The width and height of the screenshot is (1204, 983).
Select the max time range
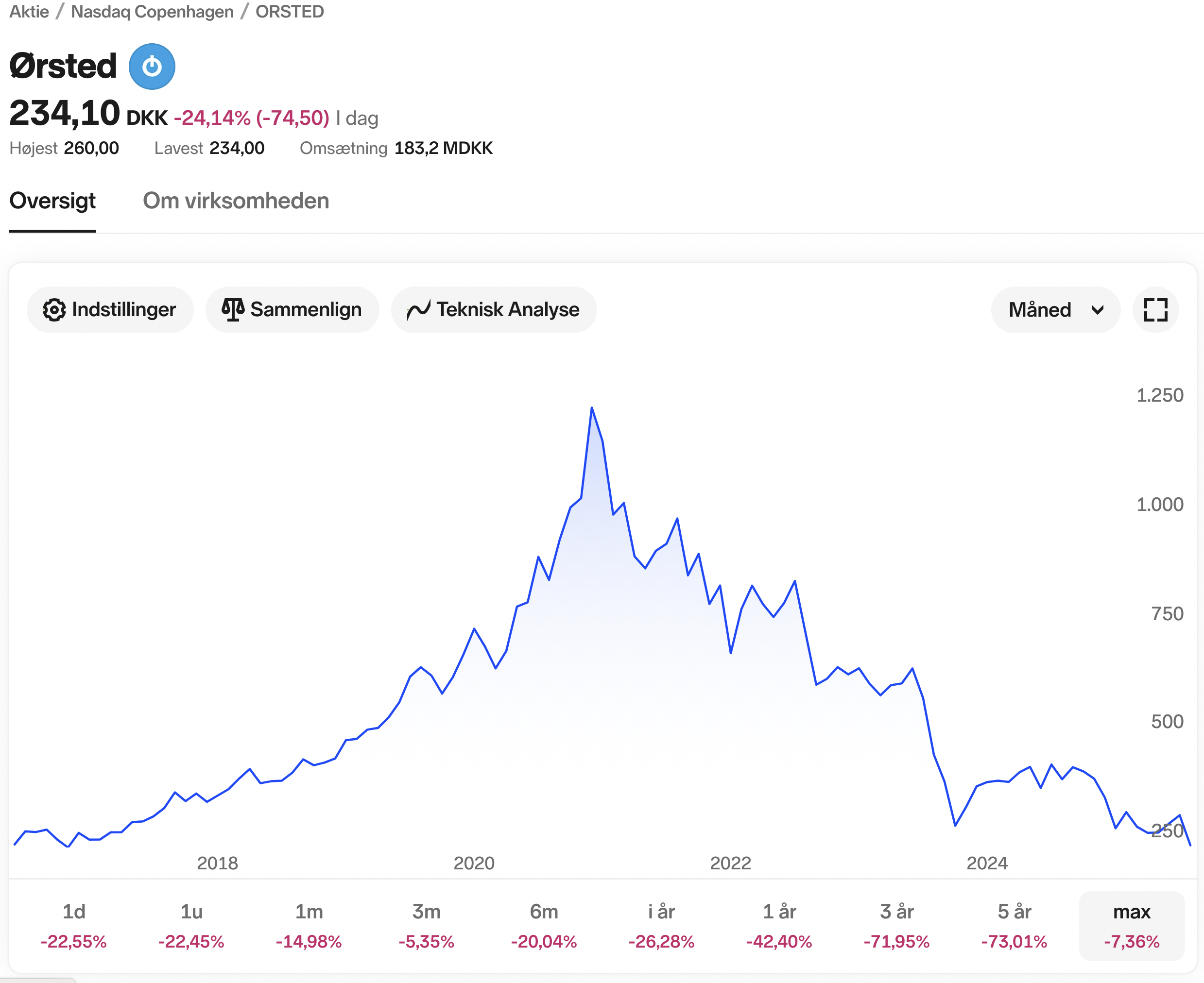coord(1132,925)
